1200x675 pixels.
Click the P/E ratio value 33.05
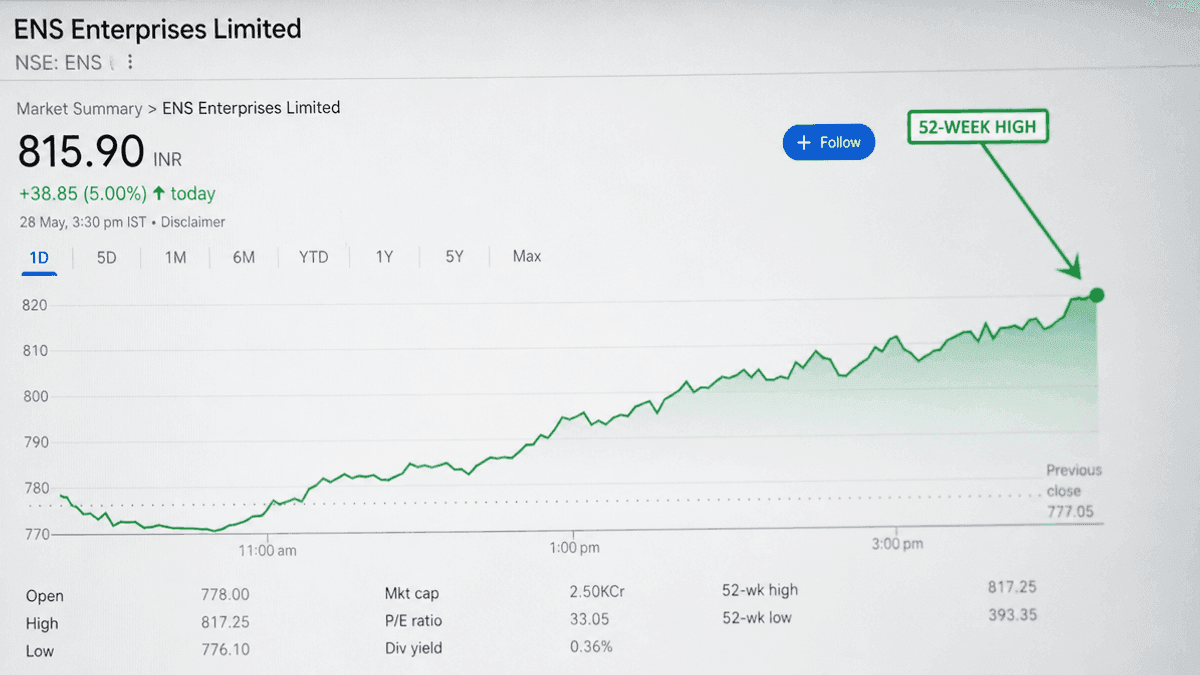point(590,620)
